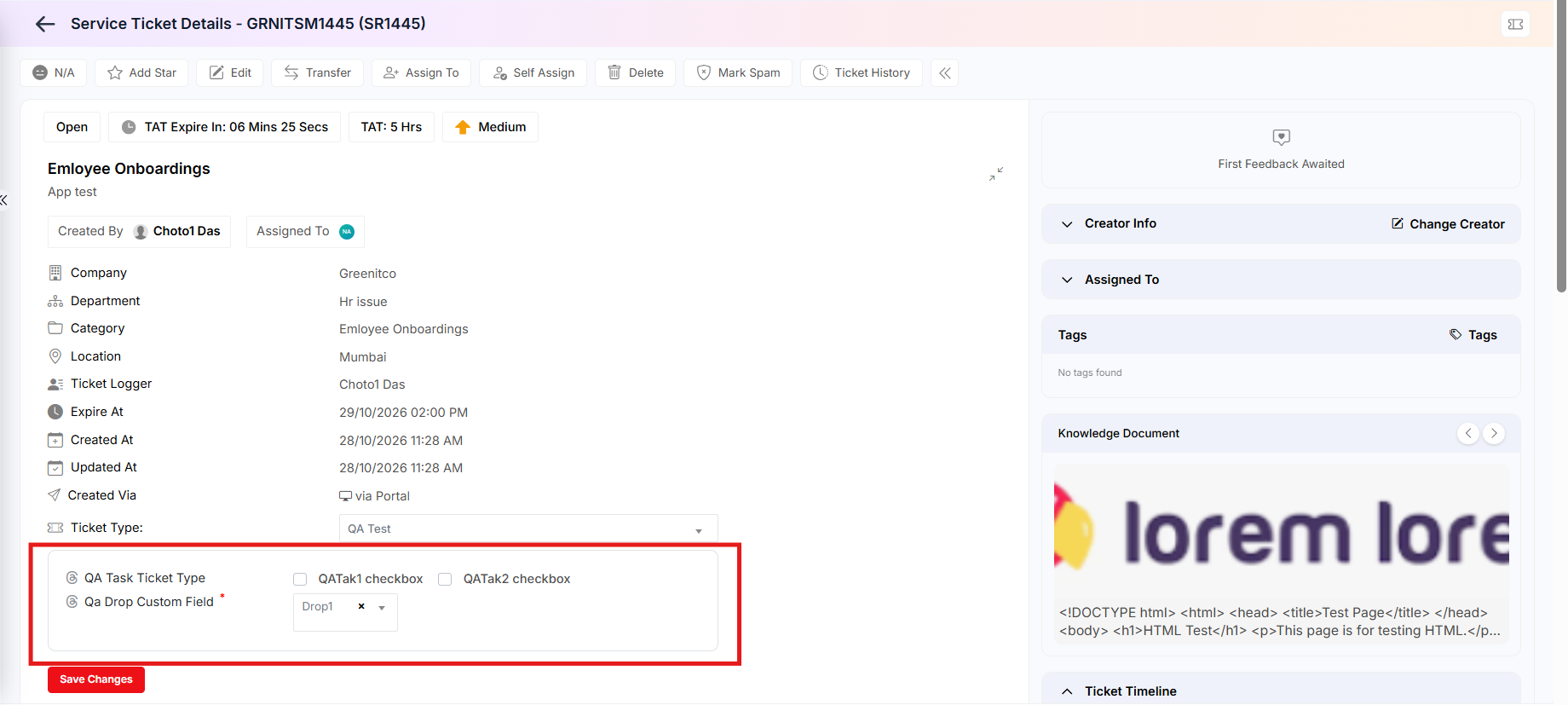Viewport: 1568px width, 705px height.
Task: Click the ticket icon at top right
Action: tap(1515, 24)
